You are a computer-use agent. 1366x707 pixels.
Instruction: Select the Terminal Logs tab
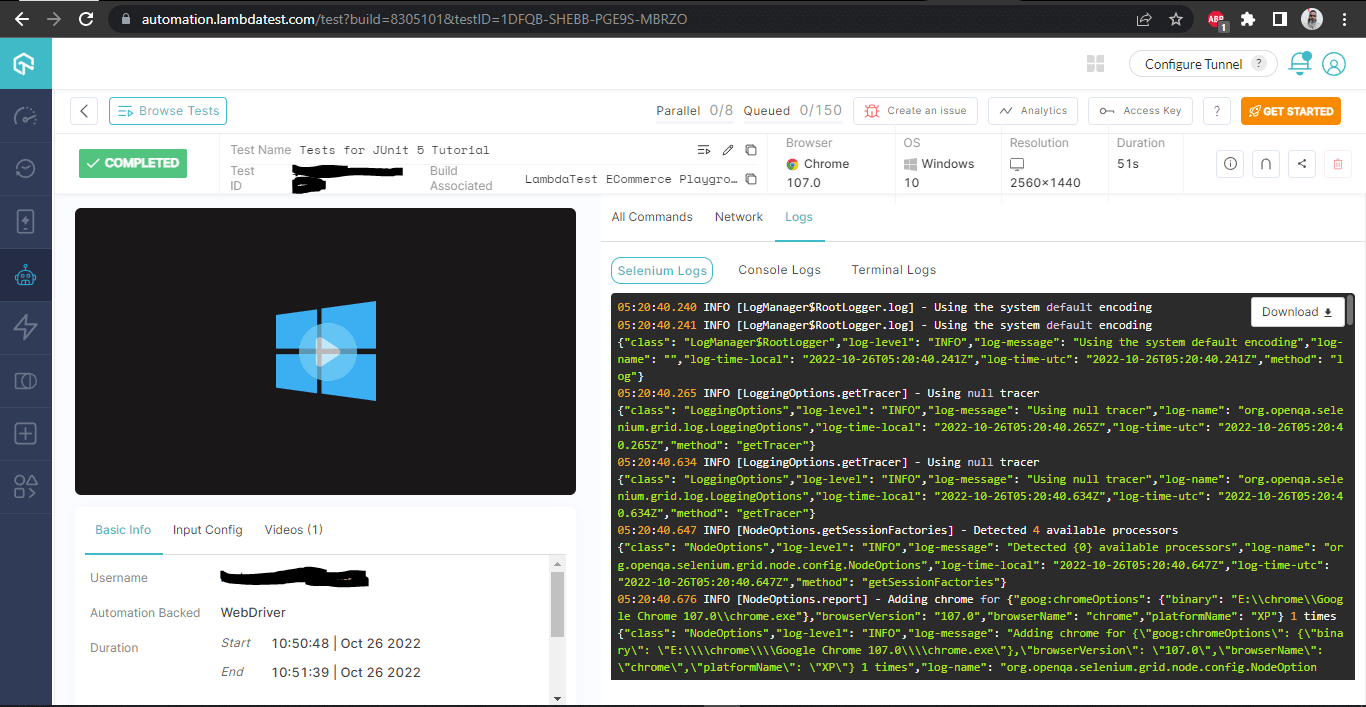tap(893, 270)
